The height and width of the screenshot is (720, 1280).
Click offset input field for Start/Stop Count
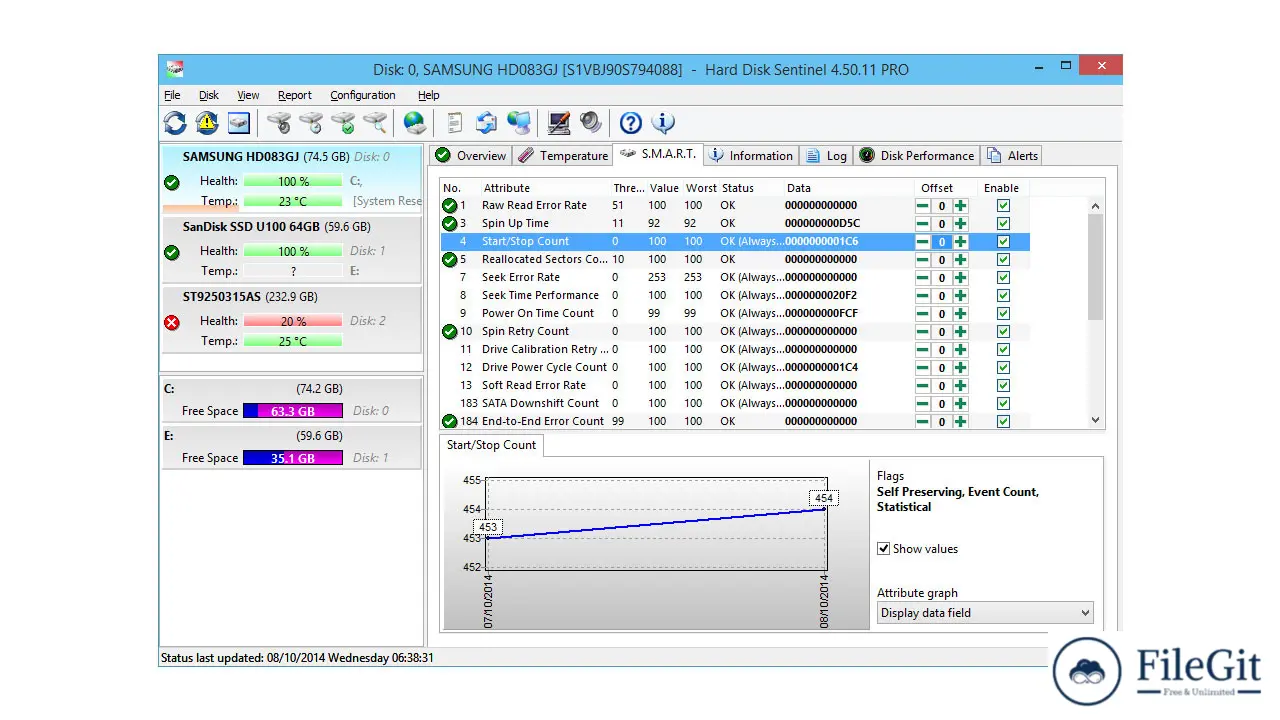coord(942,242)
